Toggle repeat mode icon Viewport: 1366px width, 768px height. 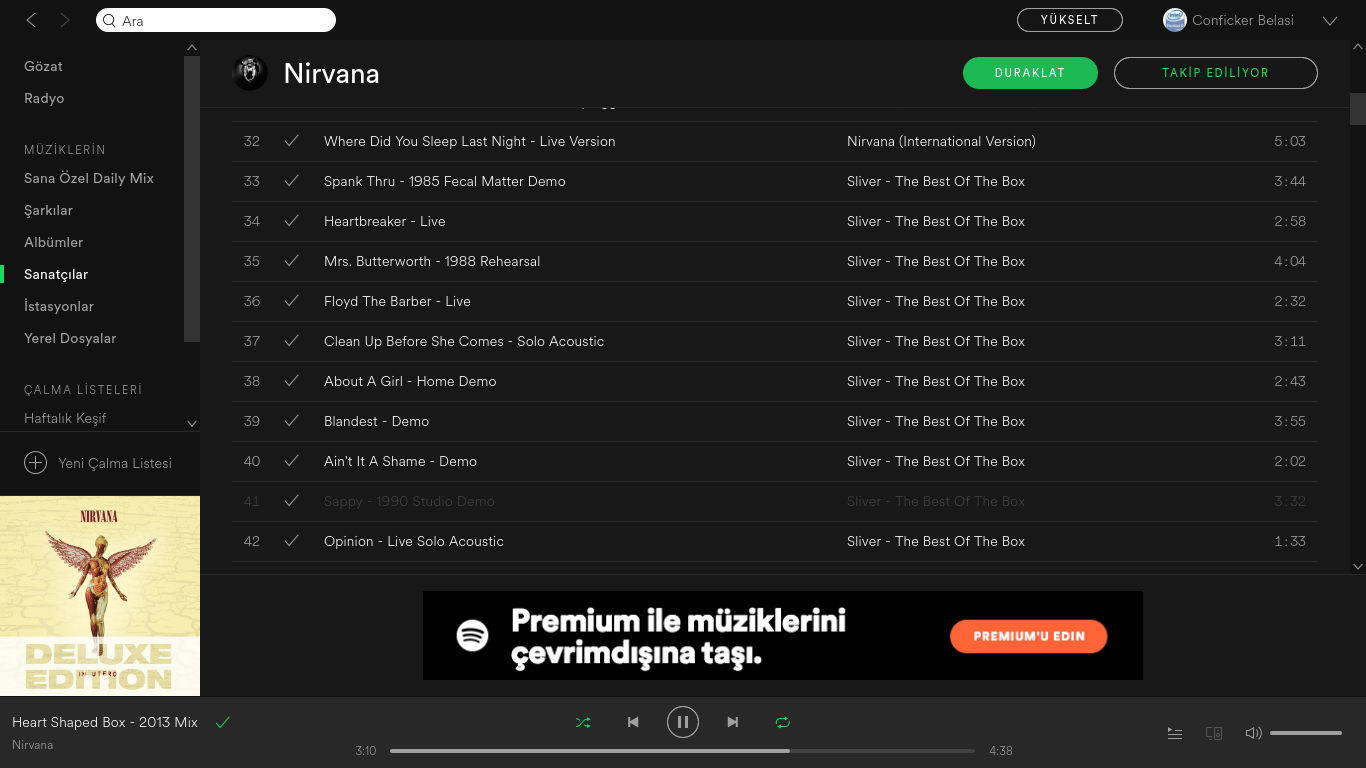click(783, 722)
